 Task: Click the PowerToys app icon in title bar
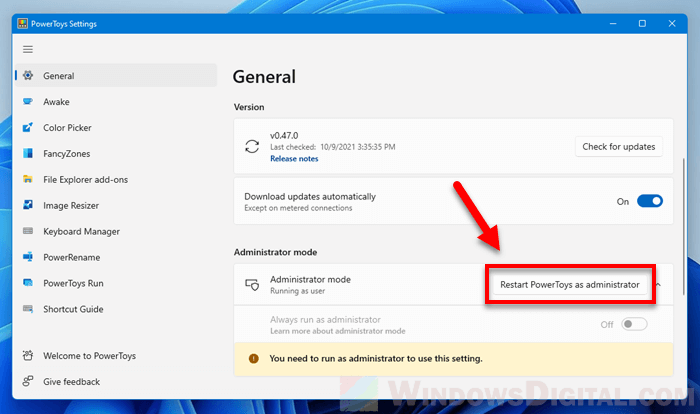click(x=22, y=24)
